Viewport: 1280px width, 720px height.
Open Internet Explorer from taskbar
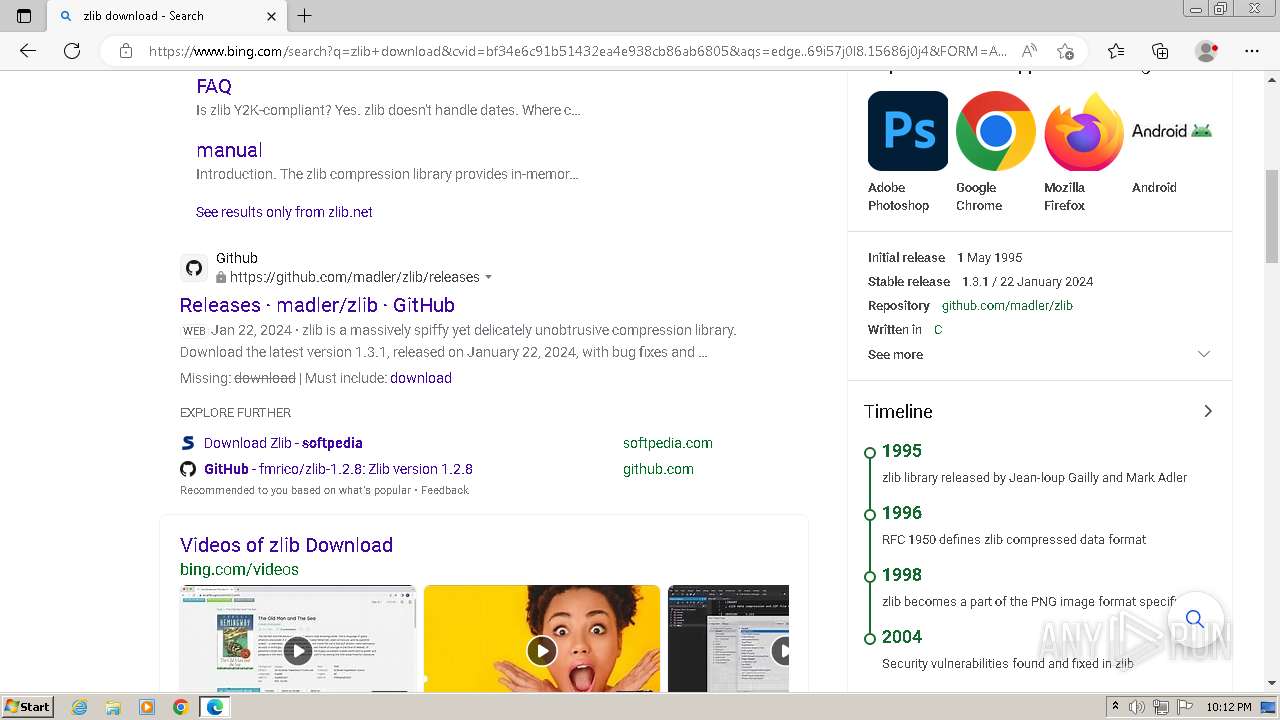80,707
